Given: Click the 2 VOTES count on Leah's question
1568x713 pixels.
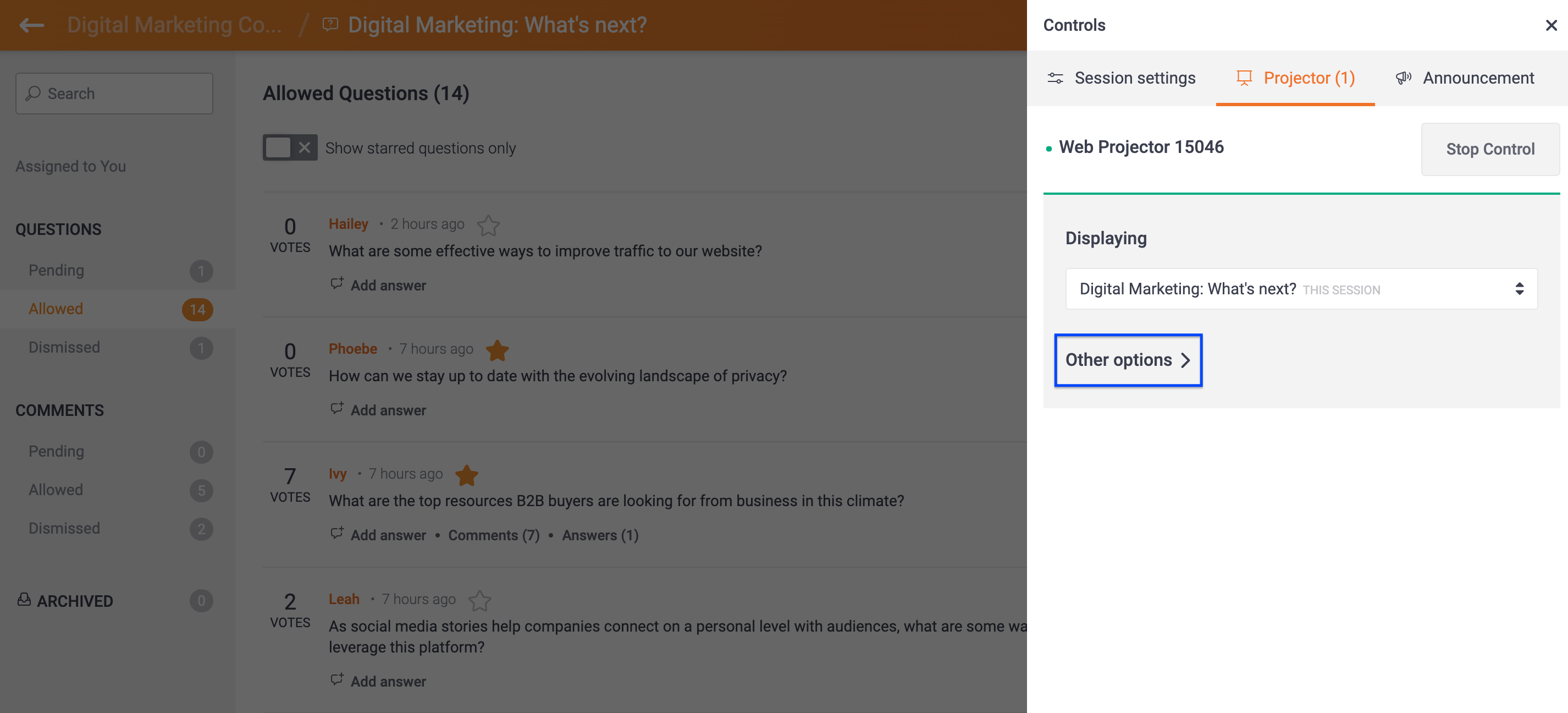Looking at the screenshot, I should [x=290, y=611].
